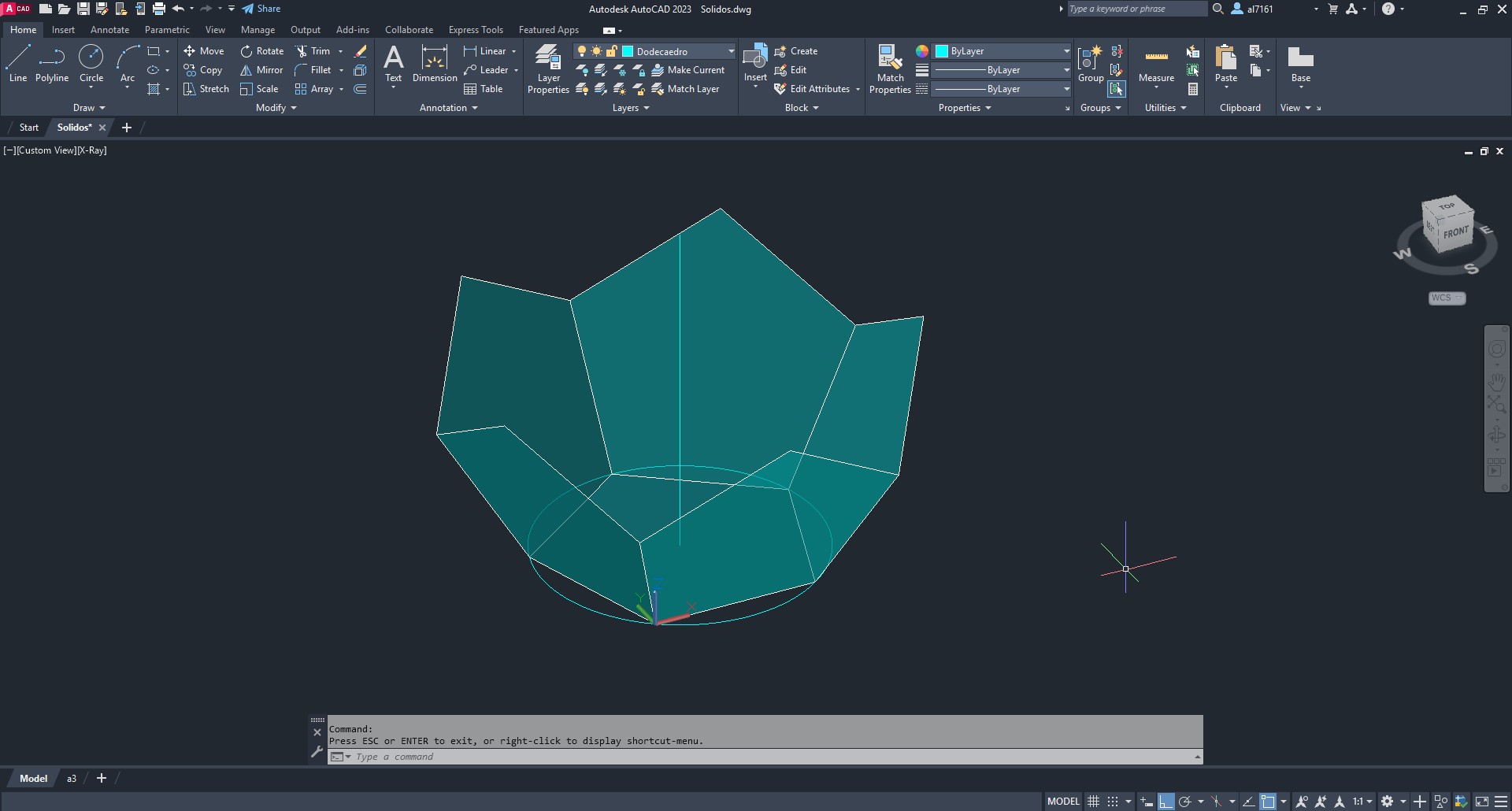Toggle the layer lock icon for Dodecaedro
This screenshot has height=811, width=1512.
(611, 51)
